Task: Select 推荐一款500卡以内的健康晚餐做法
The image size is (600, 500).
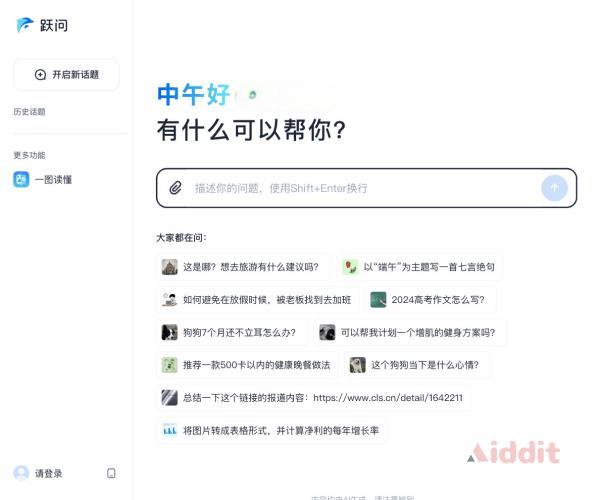Action: coord(248,365)
